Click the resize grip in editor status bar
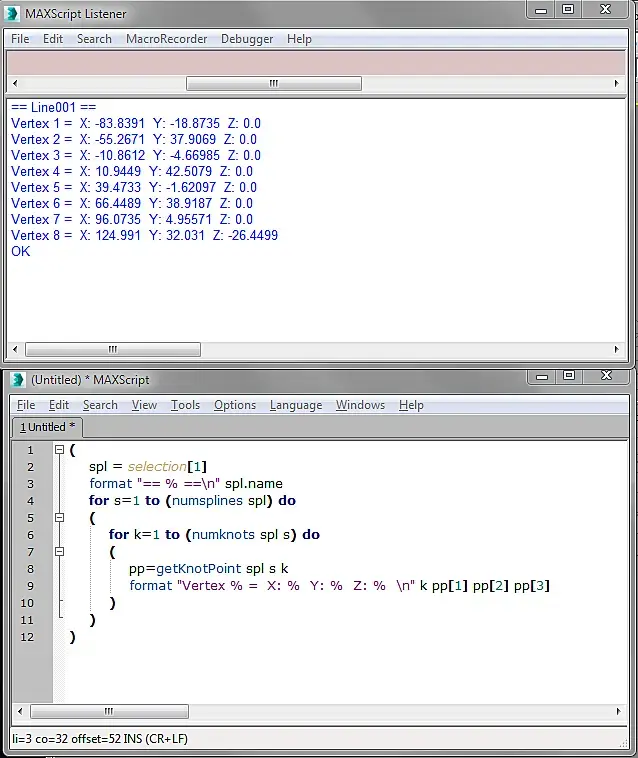 pyautogui.click(x=624, y=743)
